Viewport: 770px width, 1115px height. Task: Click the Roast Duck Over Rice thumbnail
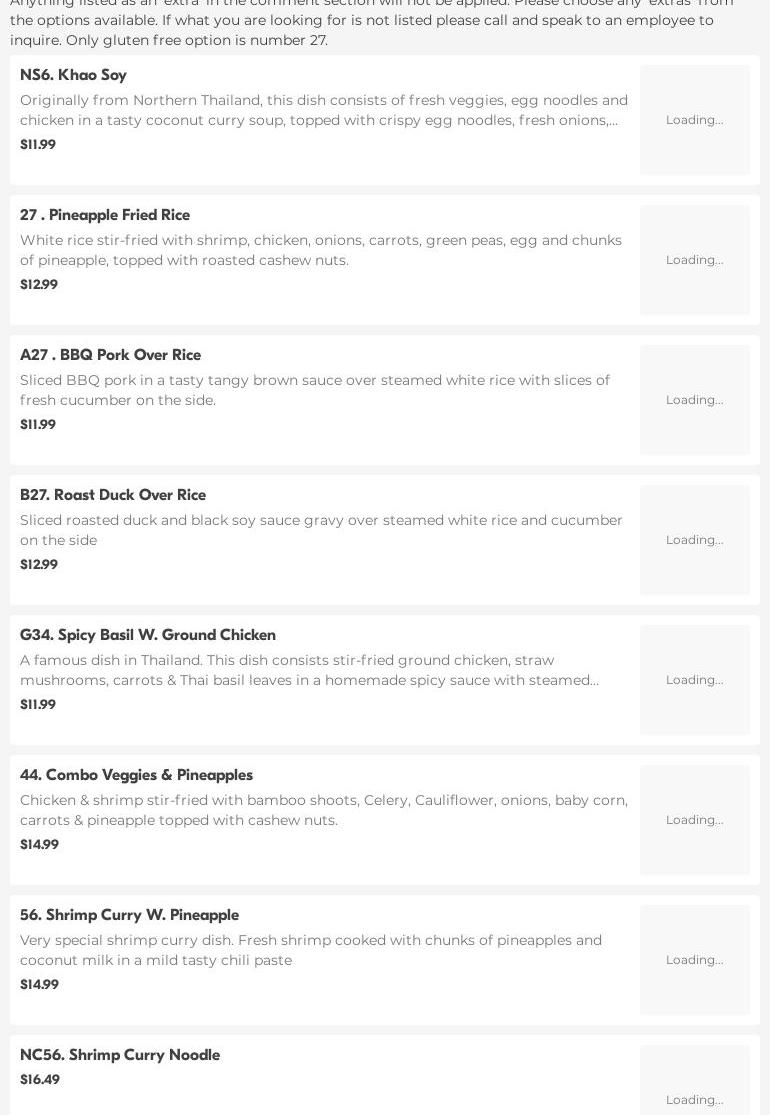point(694,540)
